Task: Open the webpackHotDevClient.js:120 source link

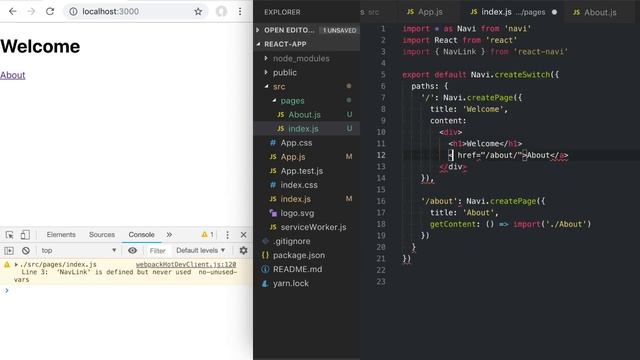Action: pyautogui.click(x=186, y=264)
